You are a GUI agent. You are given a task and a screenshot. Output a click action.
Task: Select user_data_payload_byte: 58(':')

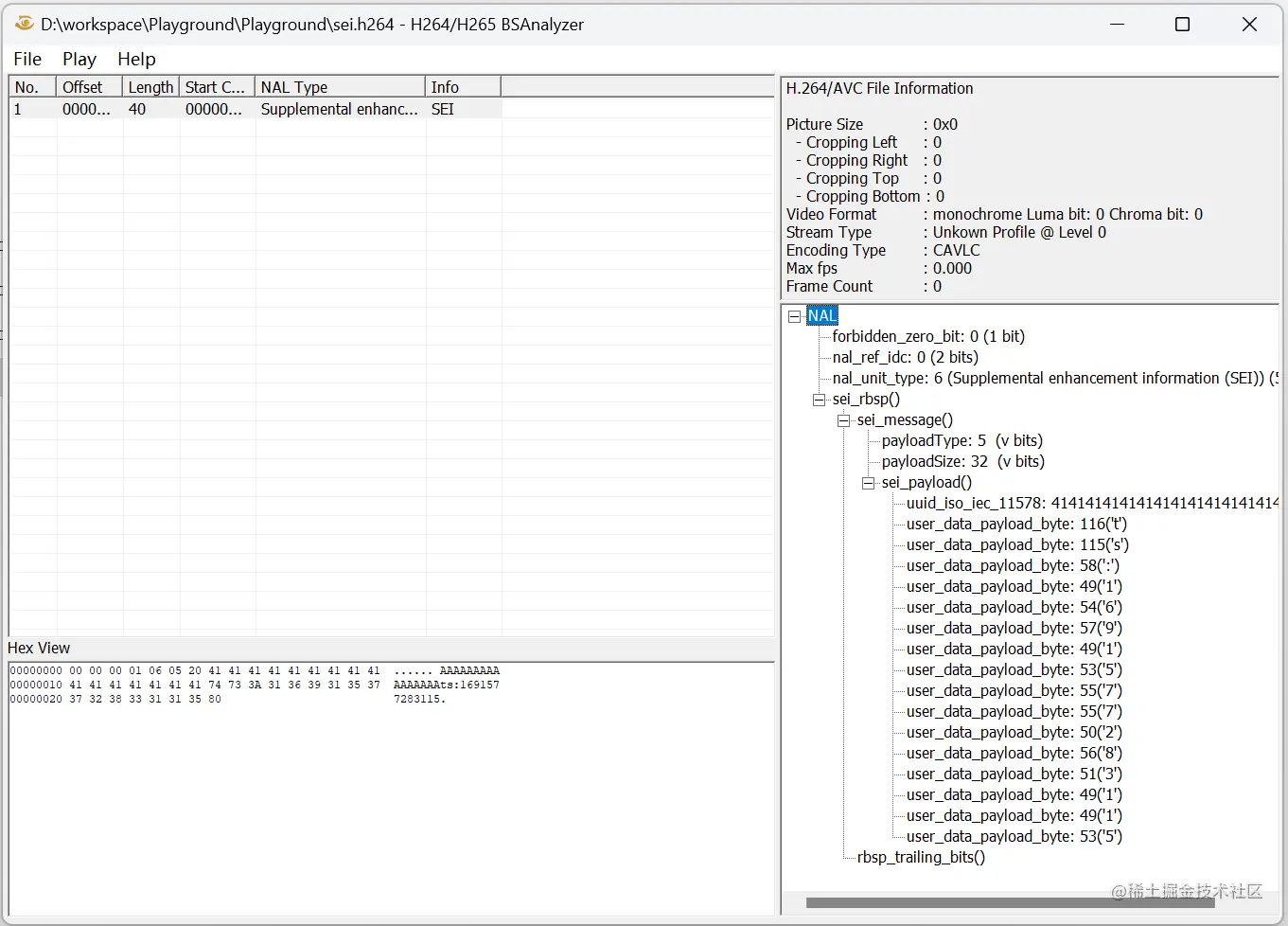(1013, 566)
